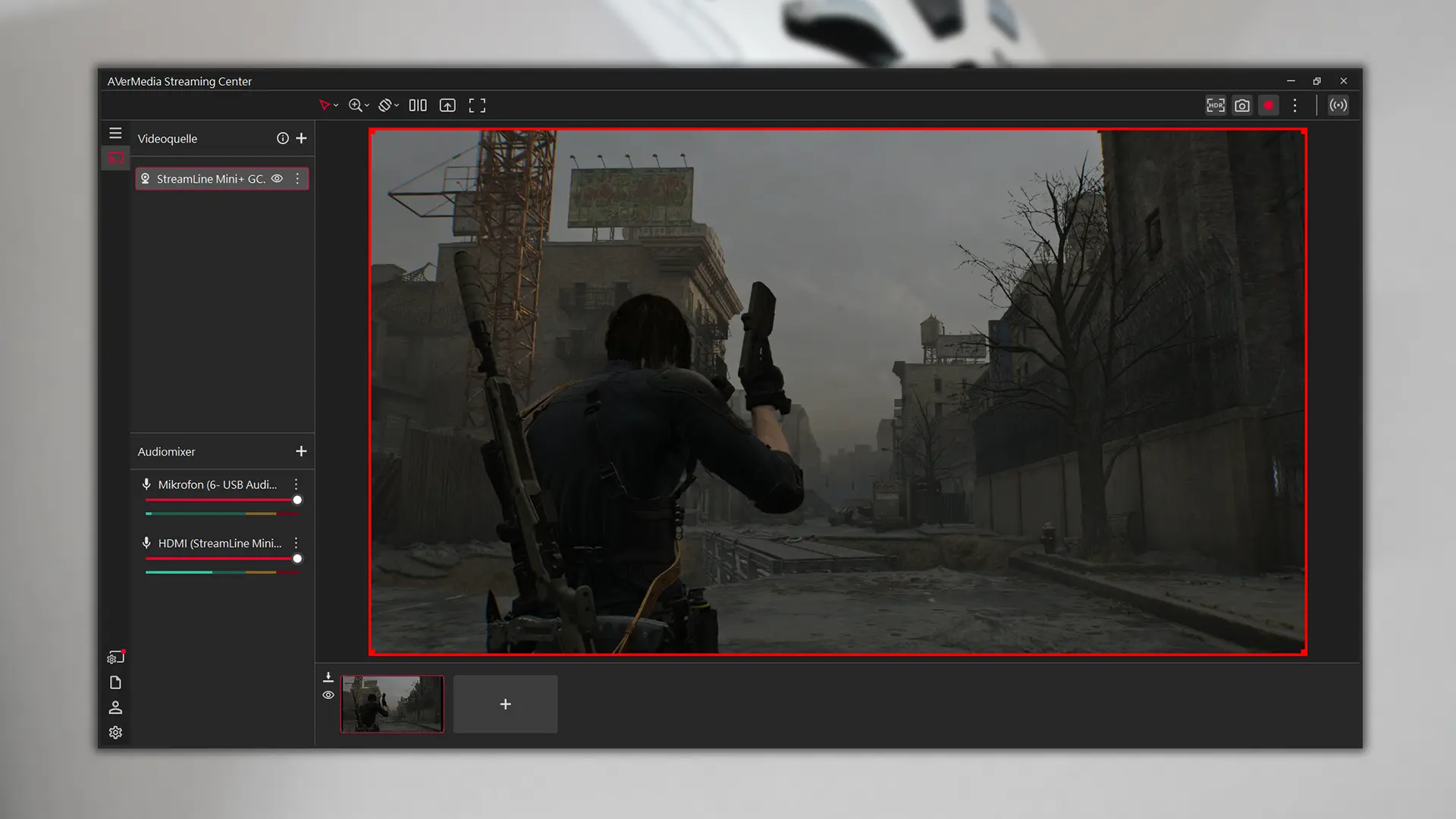Image resolution: width=1456 pixels, height=819 pixels.
Task: Toggle the HDR capture icon
Action: click(1215, 105)
